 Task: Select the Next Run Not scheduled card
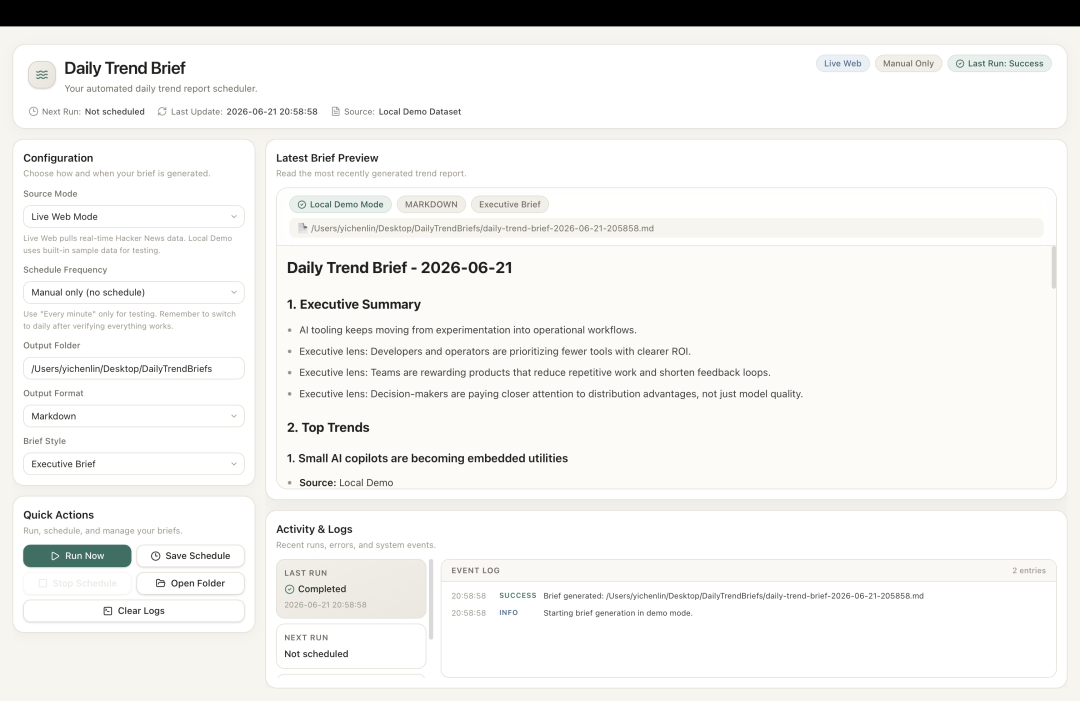point(351,646)
